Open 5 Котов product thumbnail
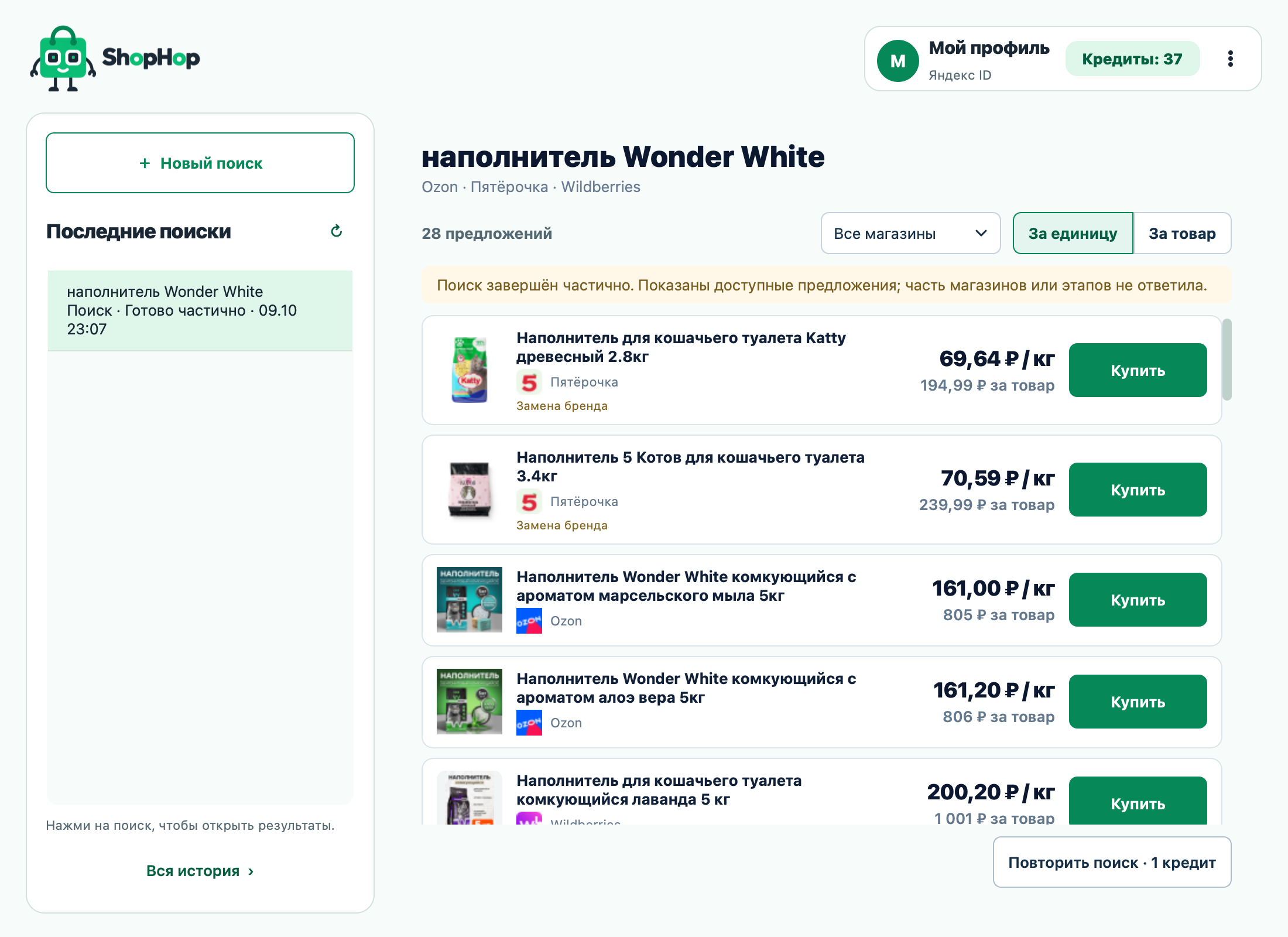1288x937 pixels. click(x=470, y=490)
